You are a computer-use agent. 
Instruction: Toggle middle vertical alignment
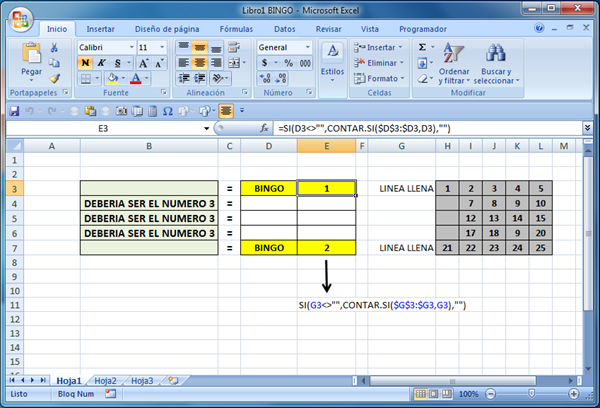coord(199,47)
